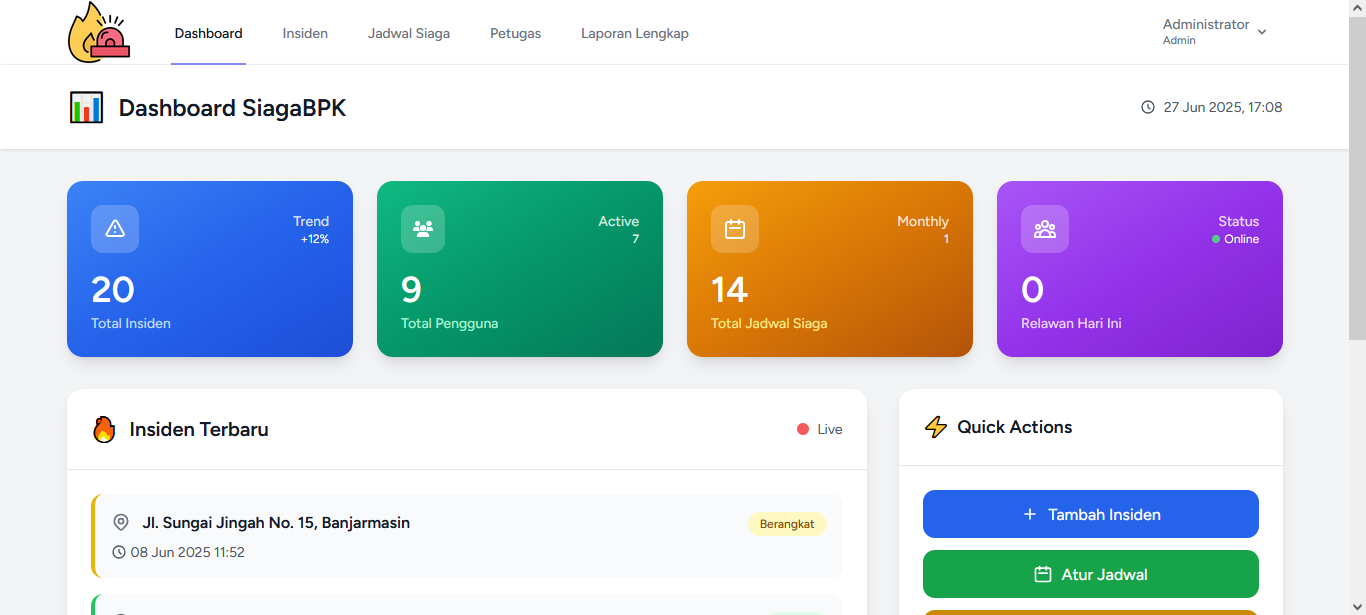This screenshot has height=615, width=1366.
Task: Open the Insiden navigation tab
Action: coord(305,33)
